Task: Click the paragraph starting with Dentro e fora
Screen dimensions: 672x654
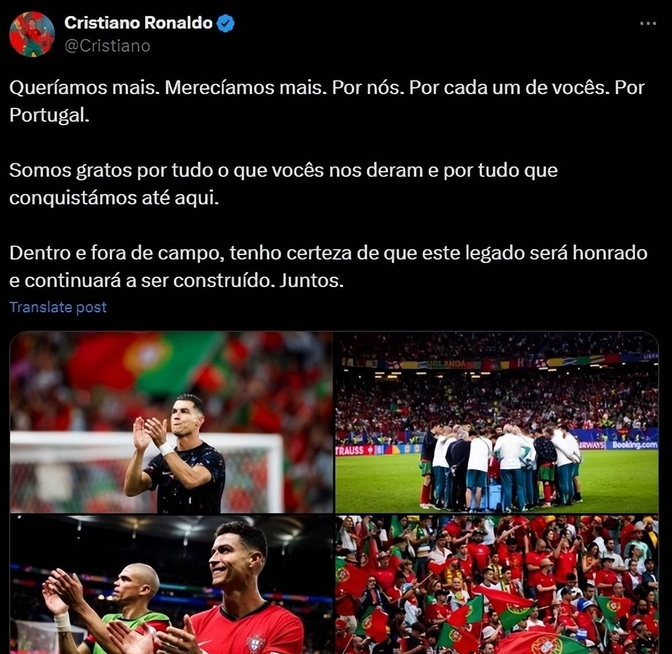Action: [x=328, y=267]
